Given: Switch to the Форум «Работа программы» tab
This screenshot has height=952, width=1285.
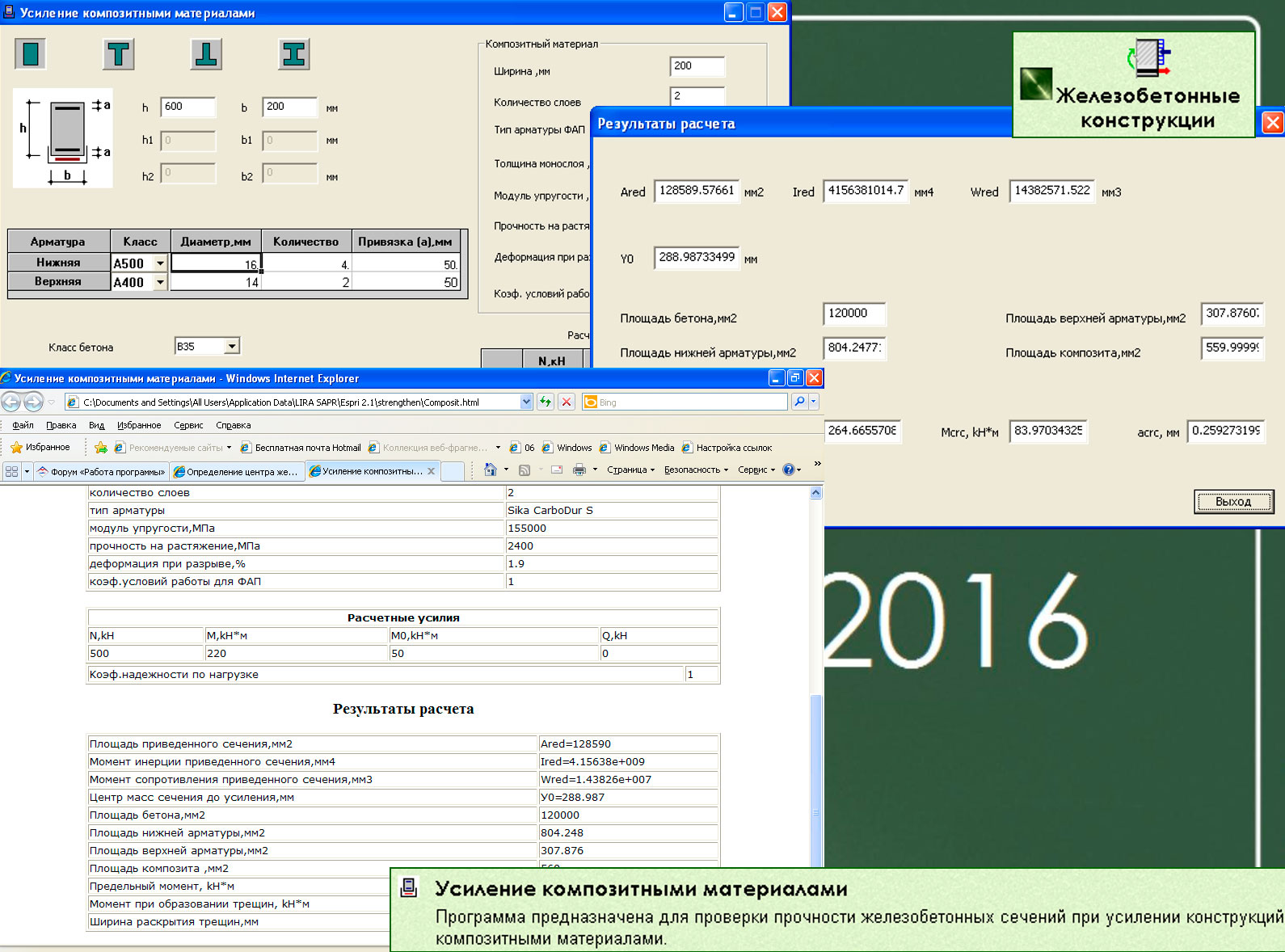Looking at the screenshot, I should [x=101, y=471].
